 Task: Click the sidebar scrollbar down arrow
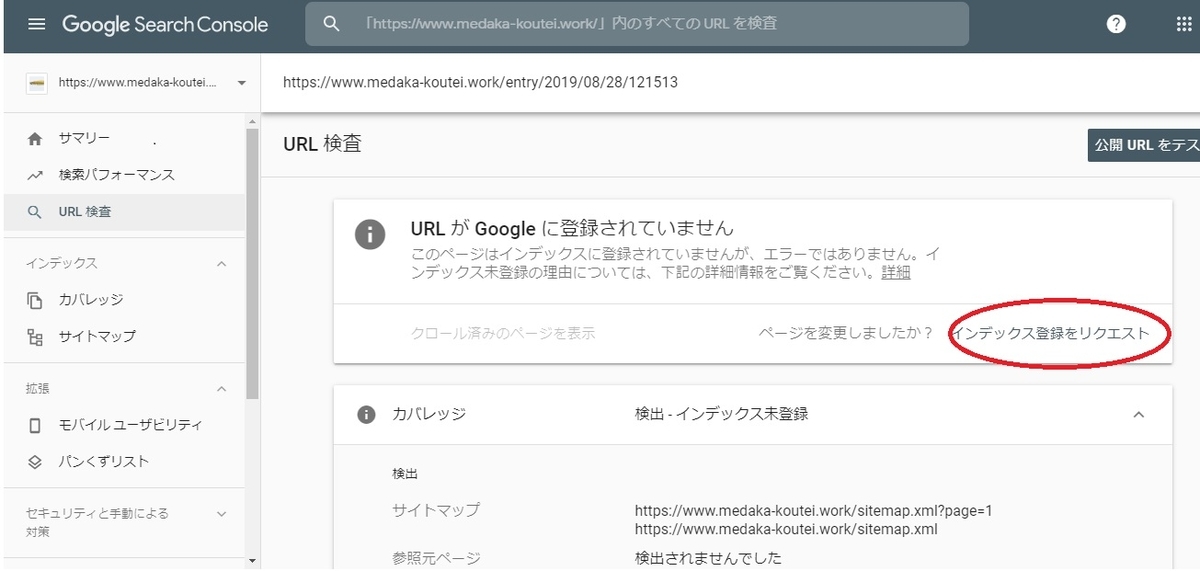click(252, 561)
